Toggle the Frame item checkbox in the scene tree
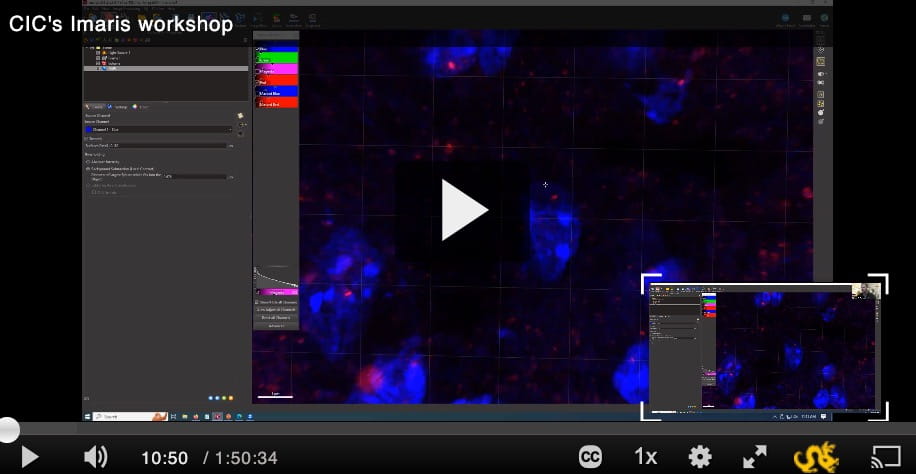916x474 pixels. pyautogui.click(x=98, y=58)
